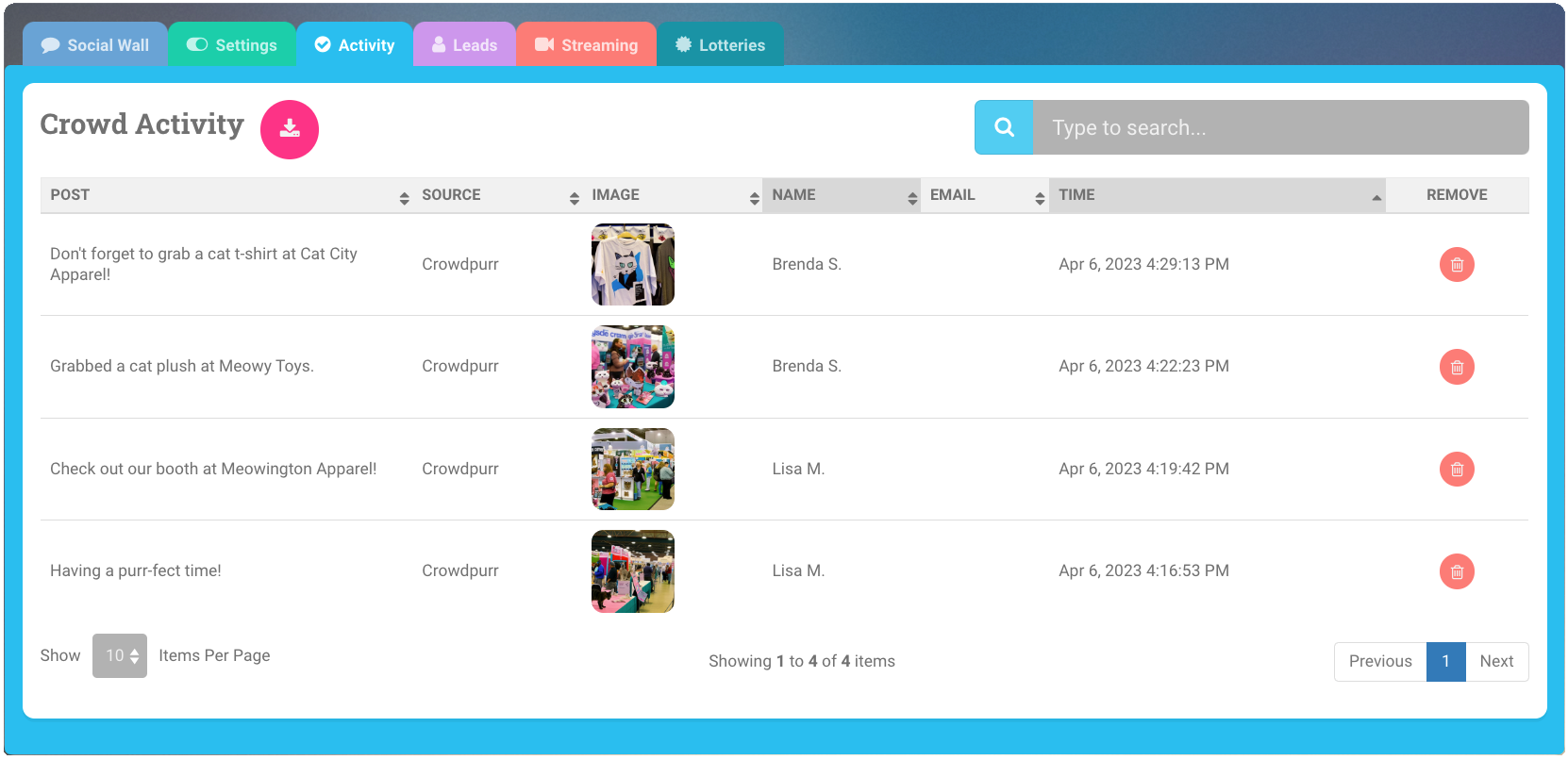Click the timestamp 'Apr 6, 2023 4:16:53 PM'

click(1143, 570)
